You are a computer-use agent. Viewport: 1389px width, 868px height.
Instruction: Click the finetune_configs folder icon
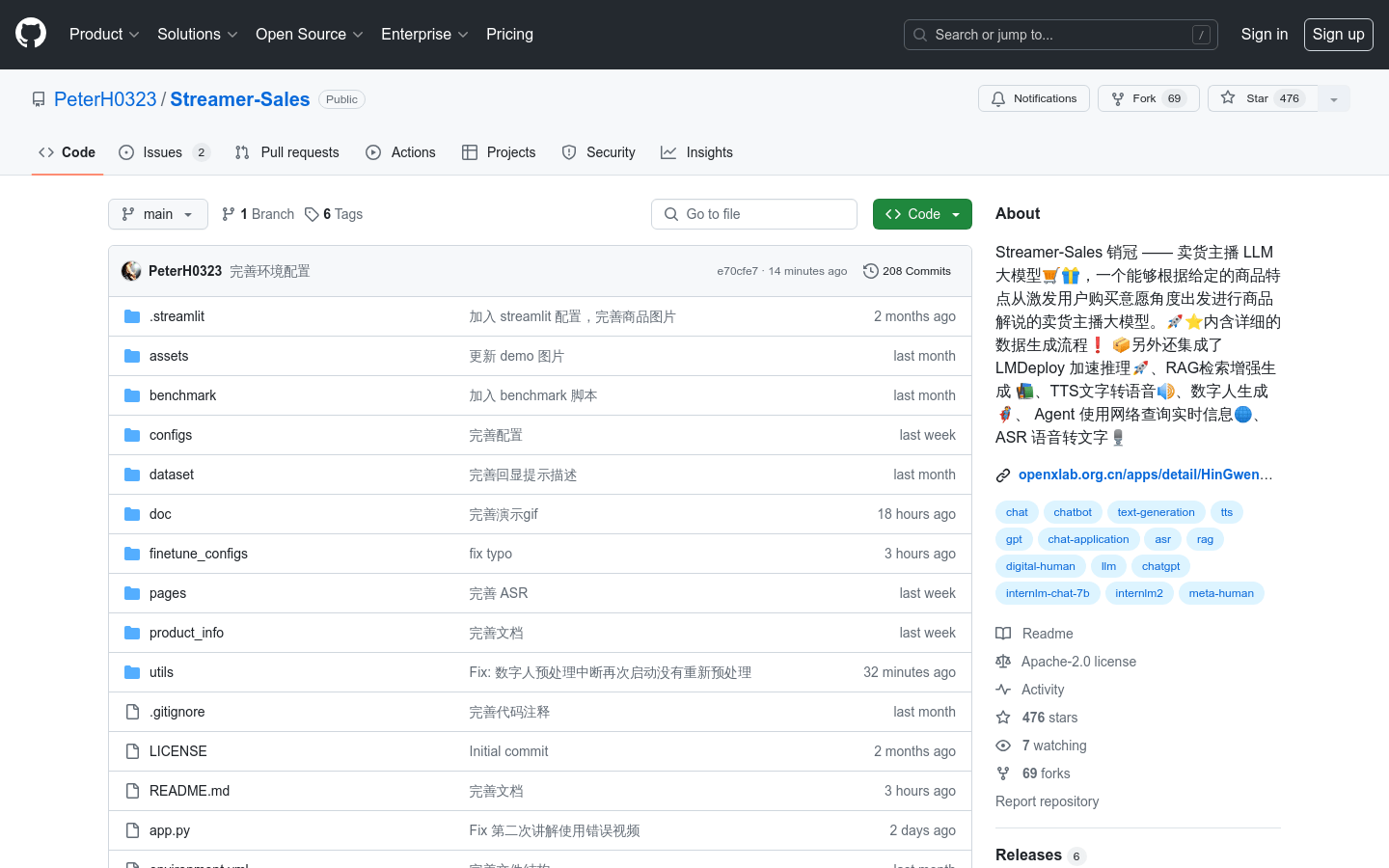coord(132,554)
